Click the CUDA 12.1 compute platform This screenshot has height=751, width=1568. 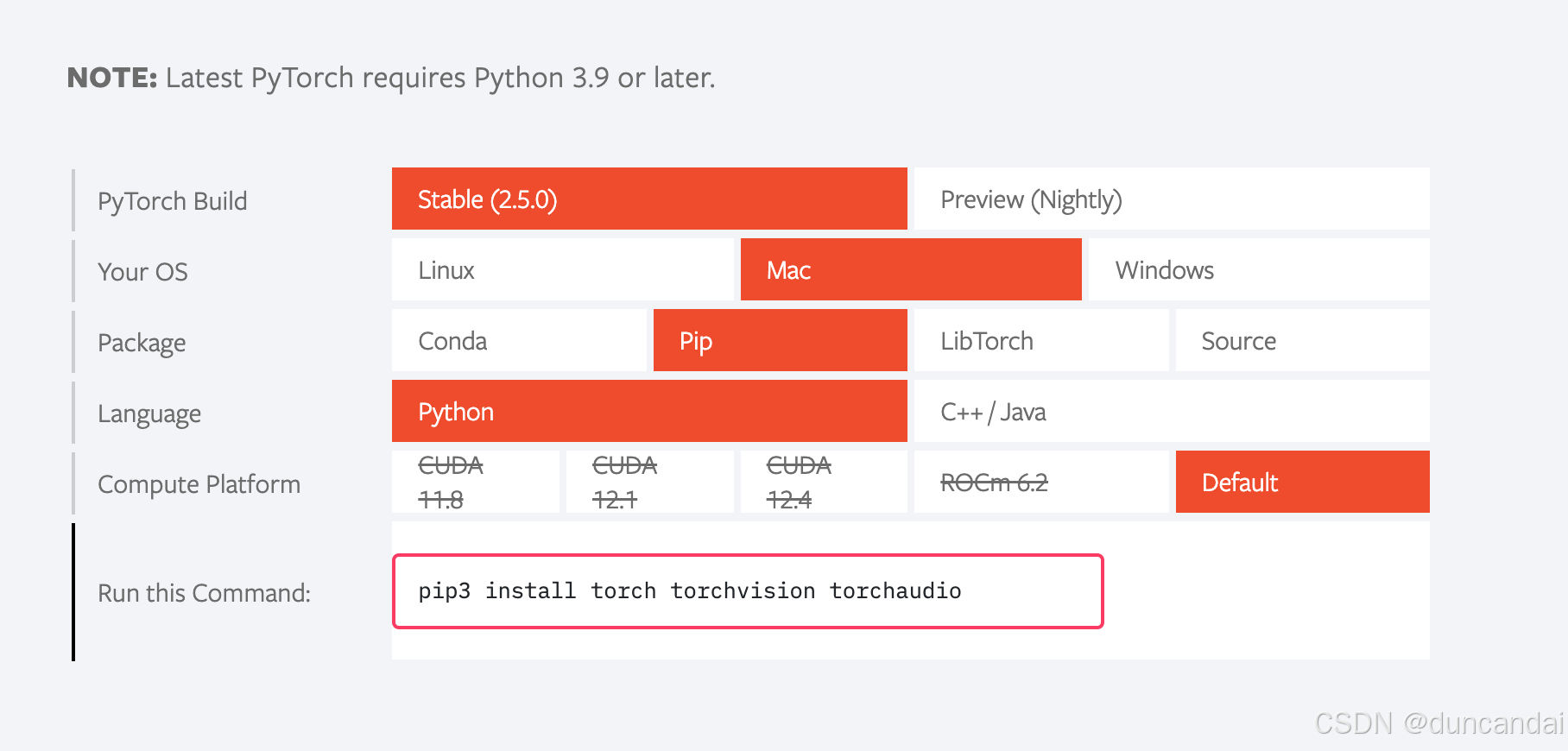click(649, 482)
